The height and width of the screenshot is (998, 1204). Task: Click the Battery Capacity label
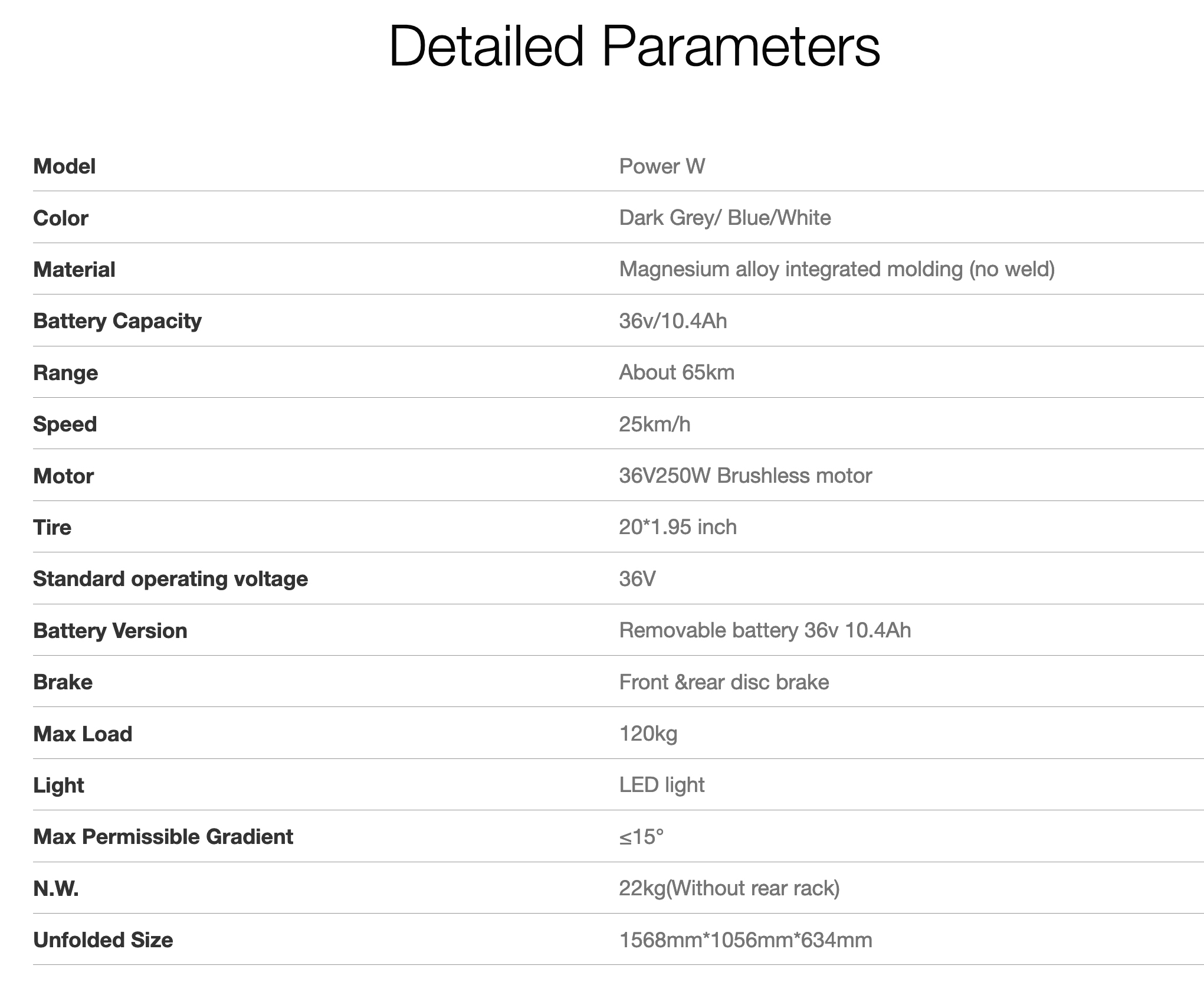(x=117, y=321)
